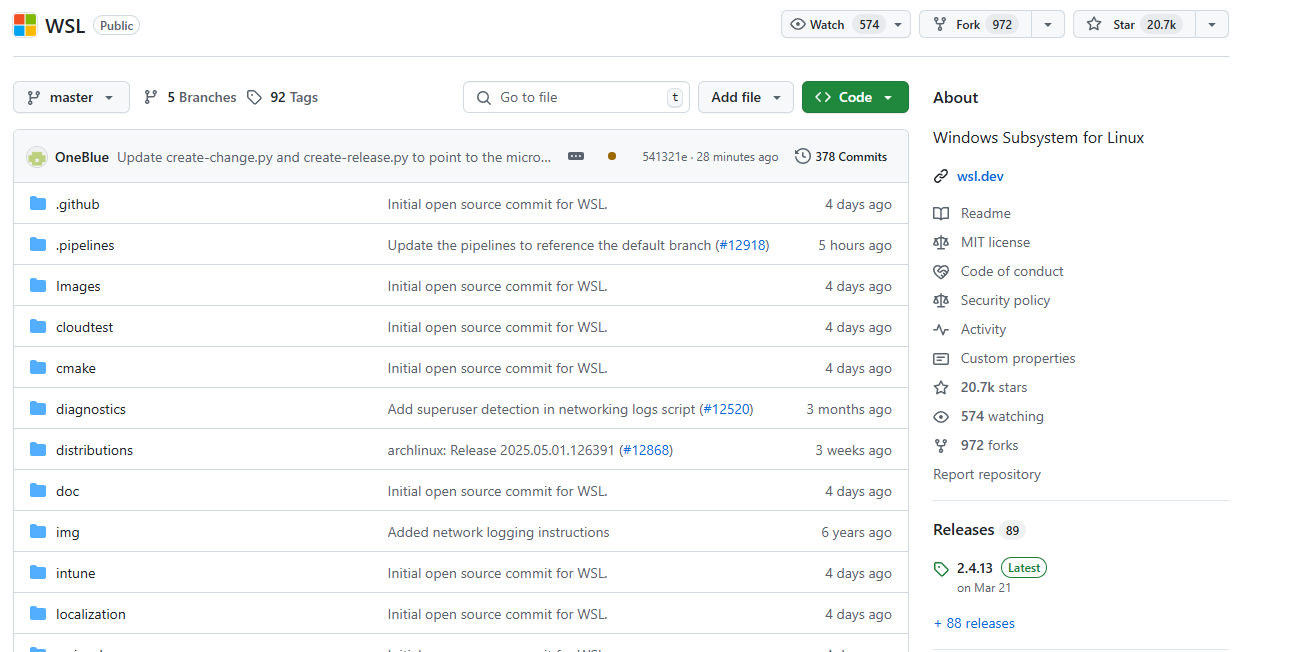Open the master branch selector dropdown
Viewport: 1305px width, 652px height.
pos(71,97)
